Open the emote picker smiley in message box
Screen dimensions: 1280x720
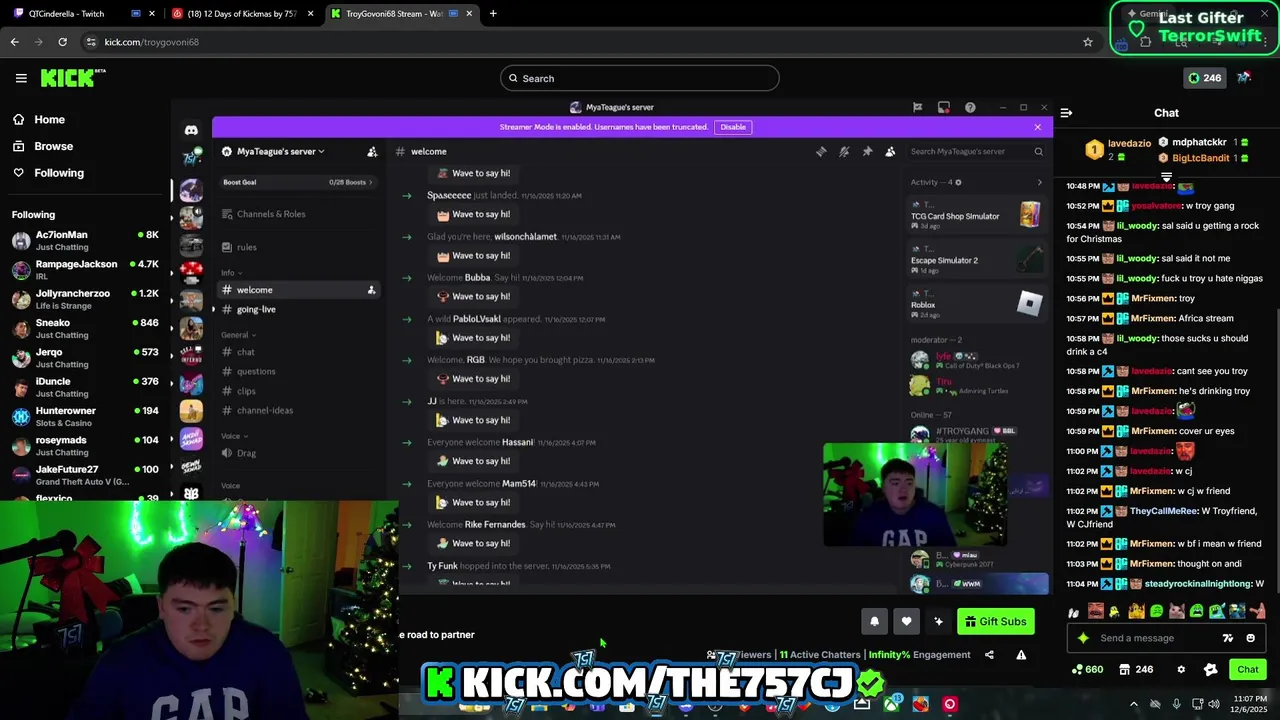[x=1250, y=638]
